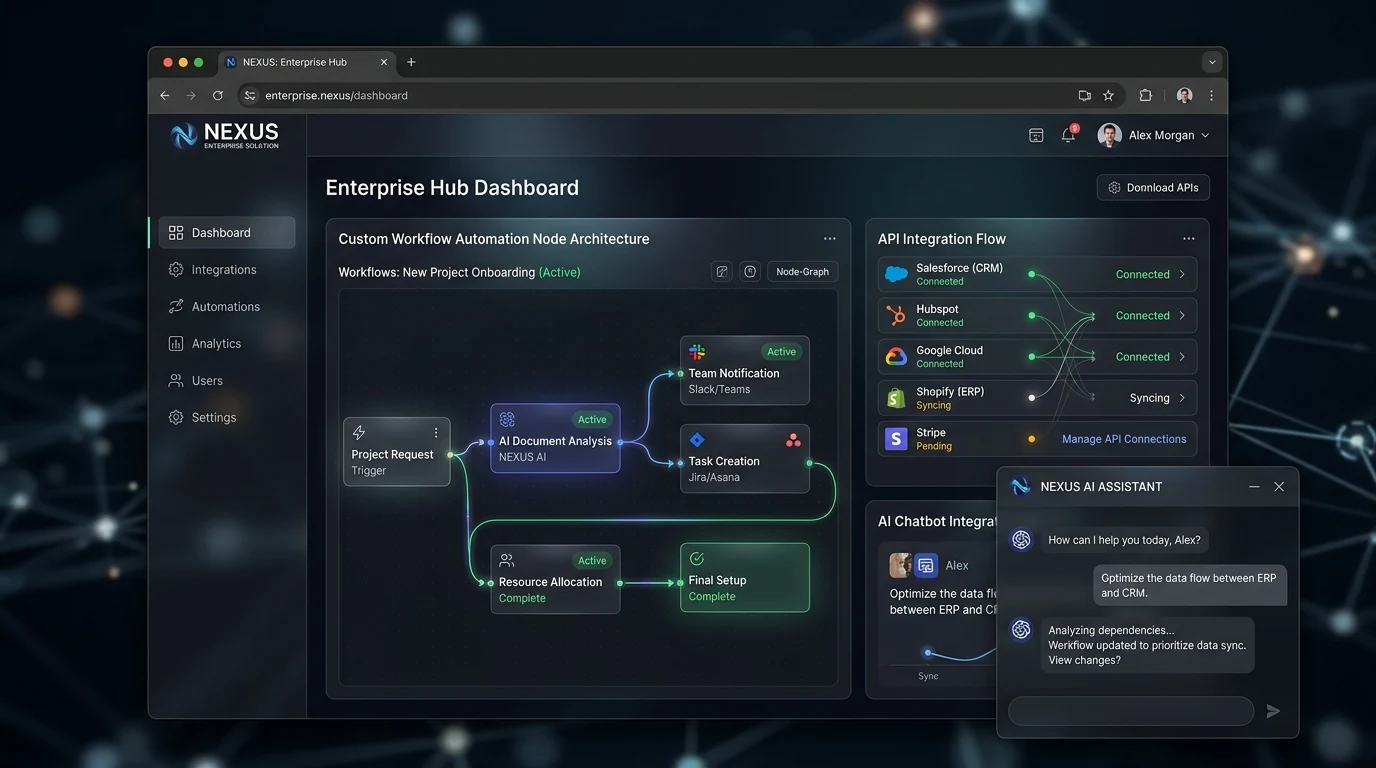The image size is (1376, 768).
Task: Focus the assistant message input field
Action: pyautogui.click(x=1131, y=711)
